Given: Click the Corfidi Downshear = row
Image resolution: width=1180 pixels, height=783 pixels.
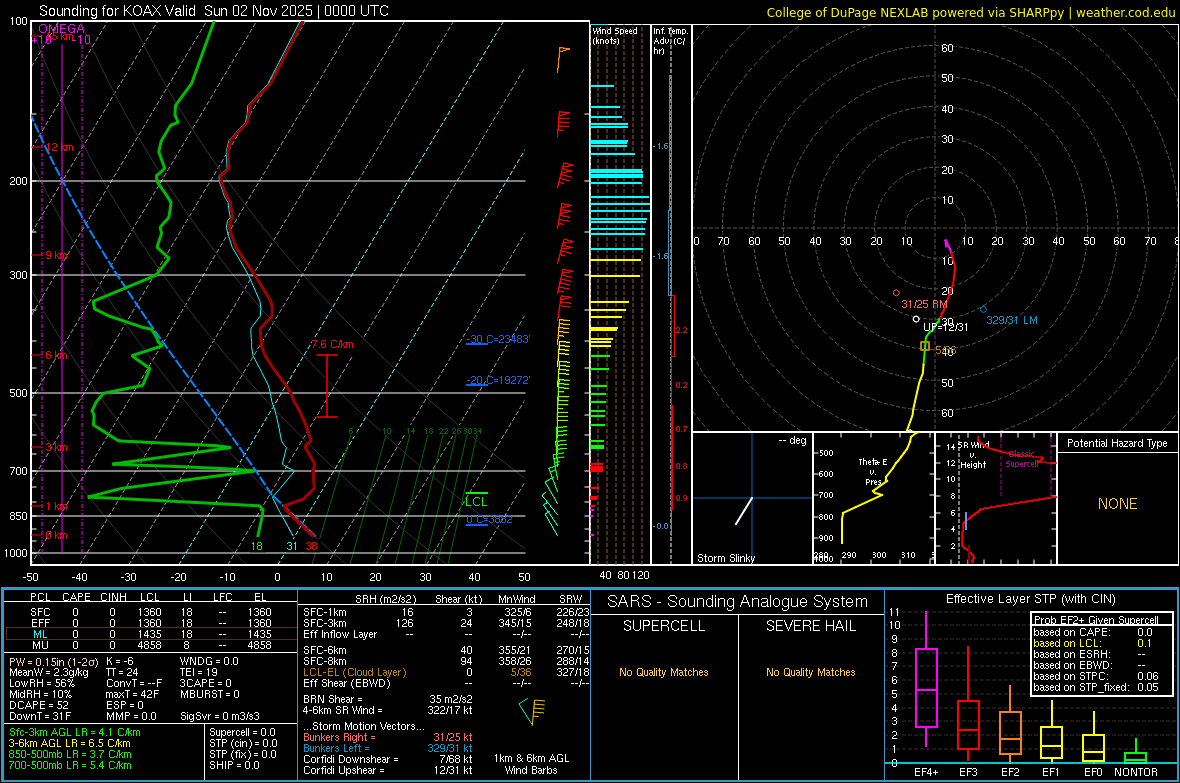Looking at the screenshot, I should (x=388, y=759).
